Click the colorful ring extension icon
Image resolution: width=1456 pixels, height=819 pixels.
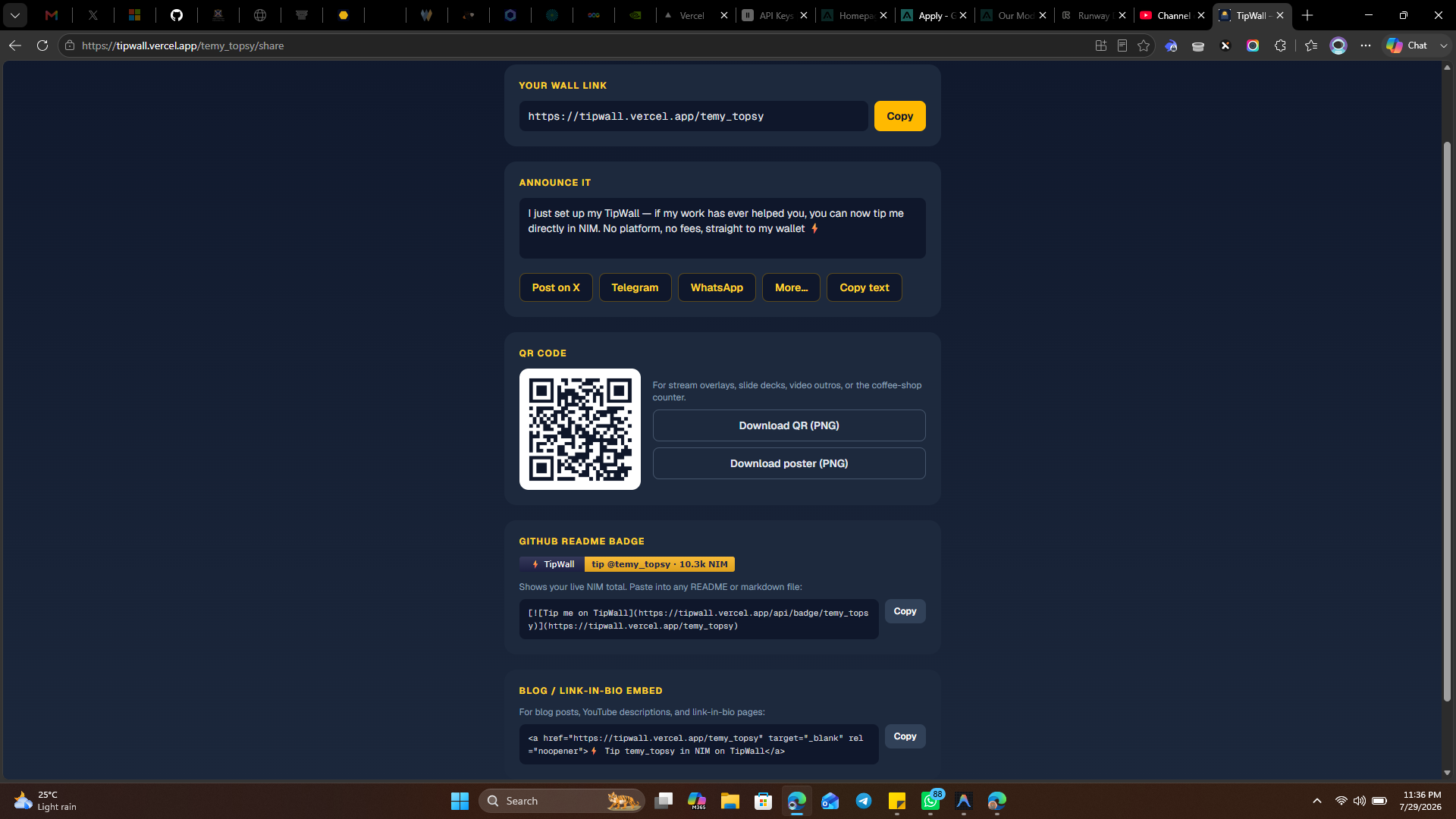(x=1253, y=45)
